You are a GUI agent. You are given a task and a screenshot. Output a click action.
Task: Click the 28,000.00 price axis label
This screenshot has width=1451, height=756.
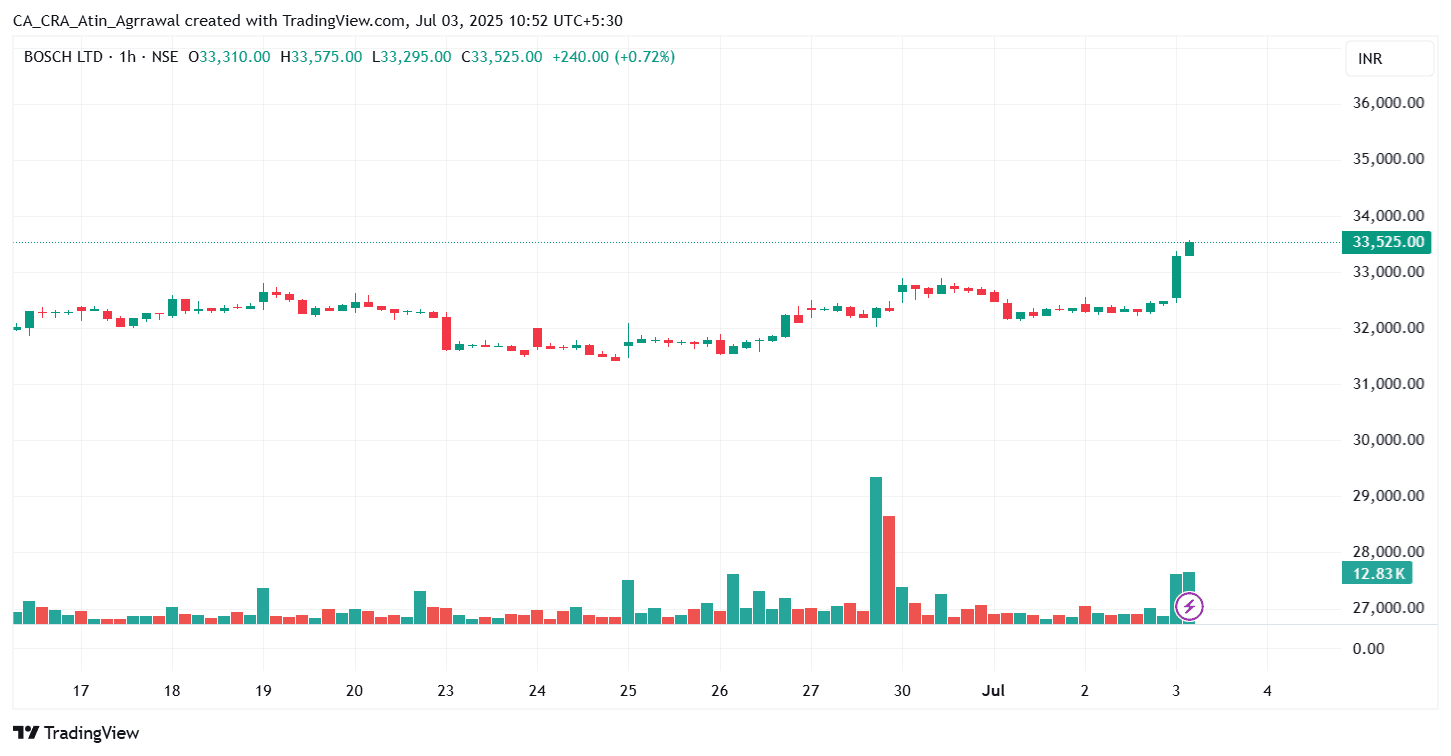[x=1388, y=552]
